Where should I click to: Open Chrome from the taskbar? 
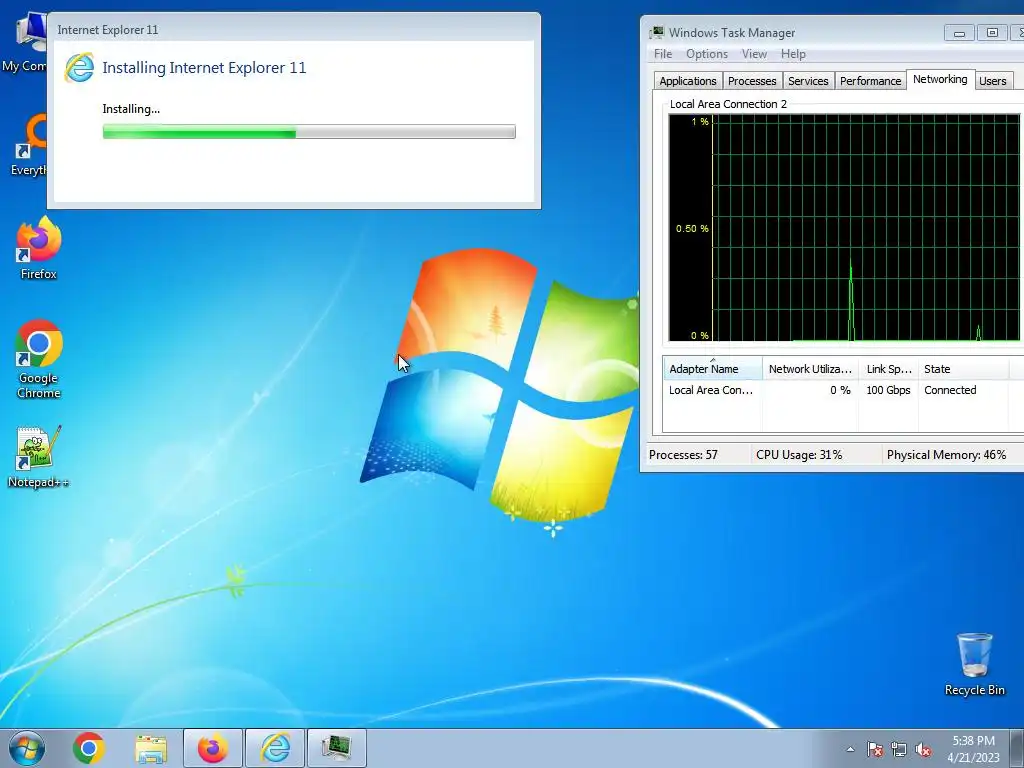tap(89, 748)
